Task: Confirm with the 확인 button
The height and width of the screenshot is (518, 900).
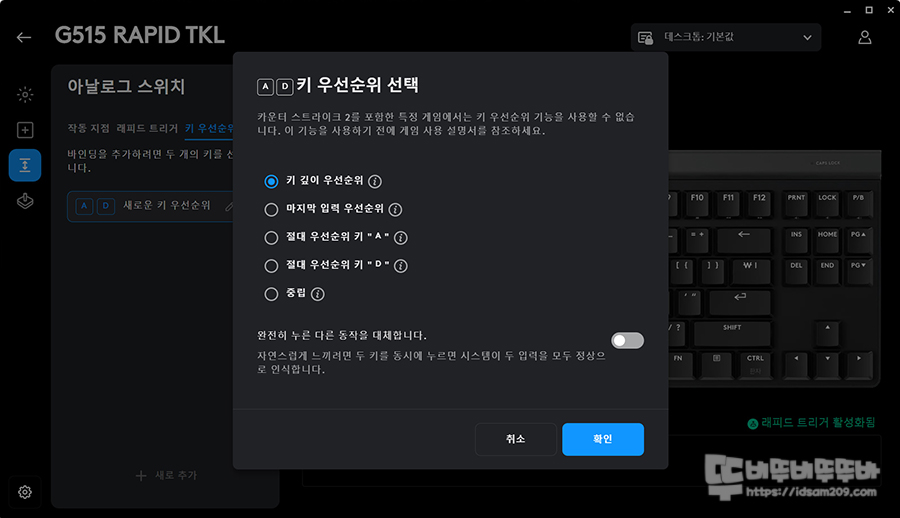Action: coord(603,439)
